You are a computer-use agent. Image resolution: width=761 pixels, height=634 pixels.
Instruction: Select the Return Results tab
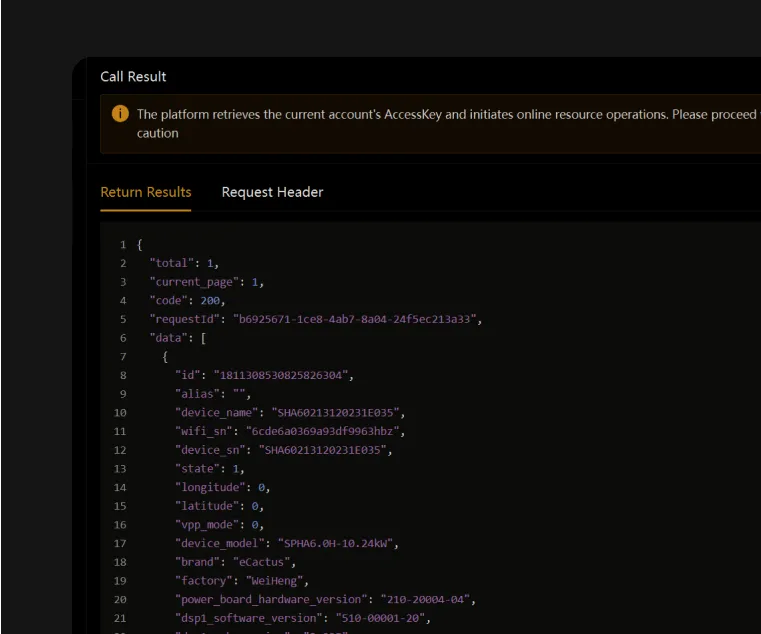(146, 192)
